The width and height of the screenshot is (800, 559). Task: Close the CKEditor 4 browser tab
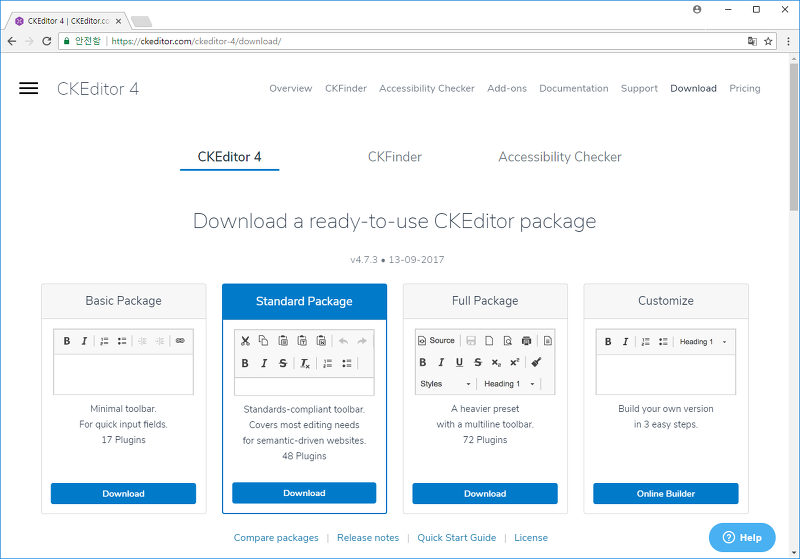[x=118, y=21]
